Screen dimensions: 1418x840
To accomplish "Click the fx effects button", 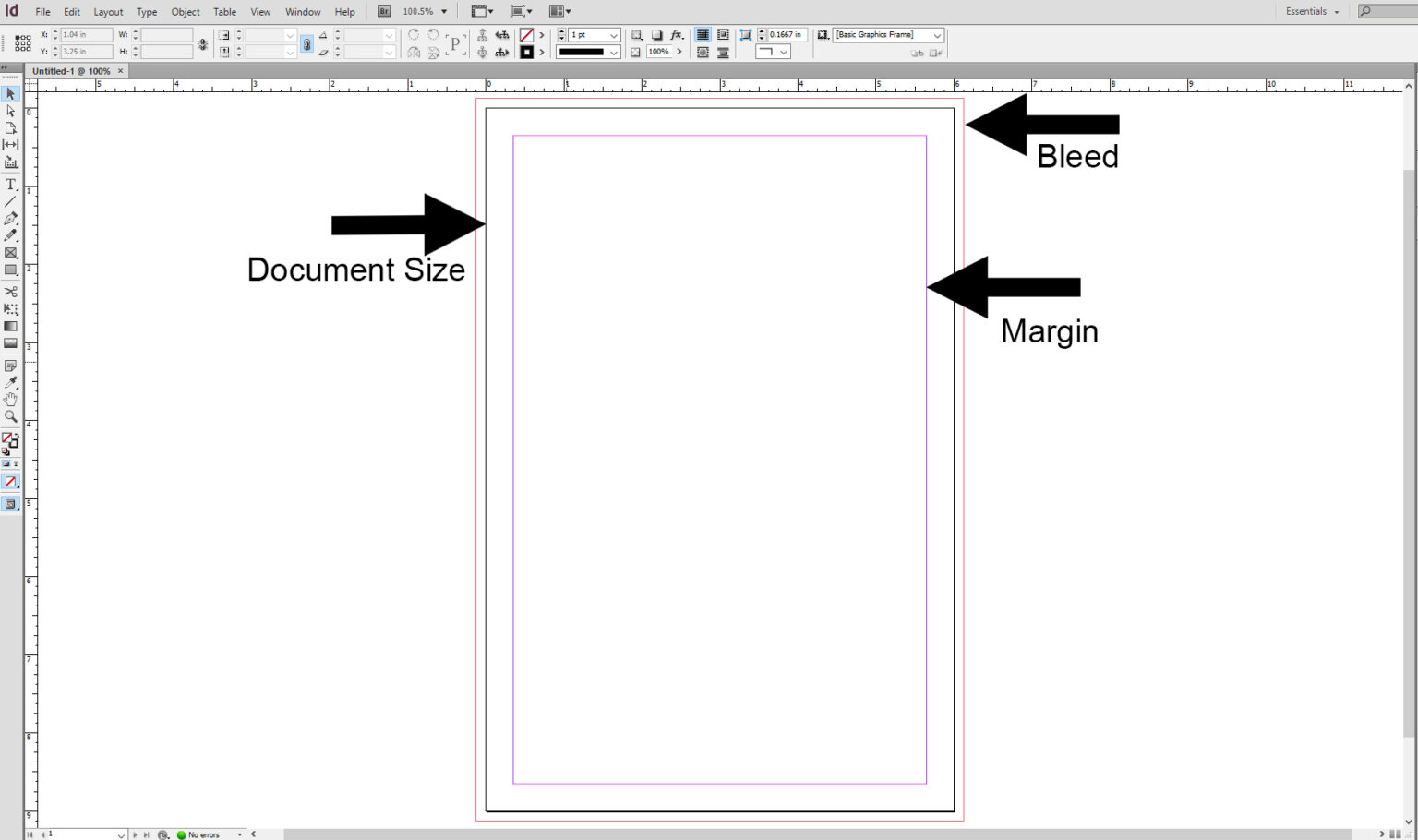I will (677, 34).
